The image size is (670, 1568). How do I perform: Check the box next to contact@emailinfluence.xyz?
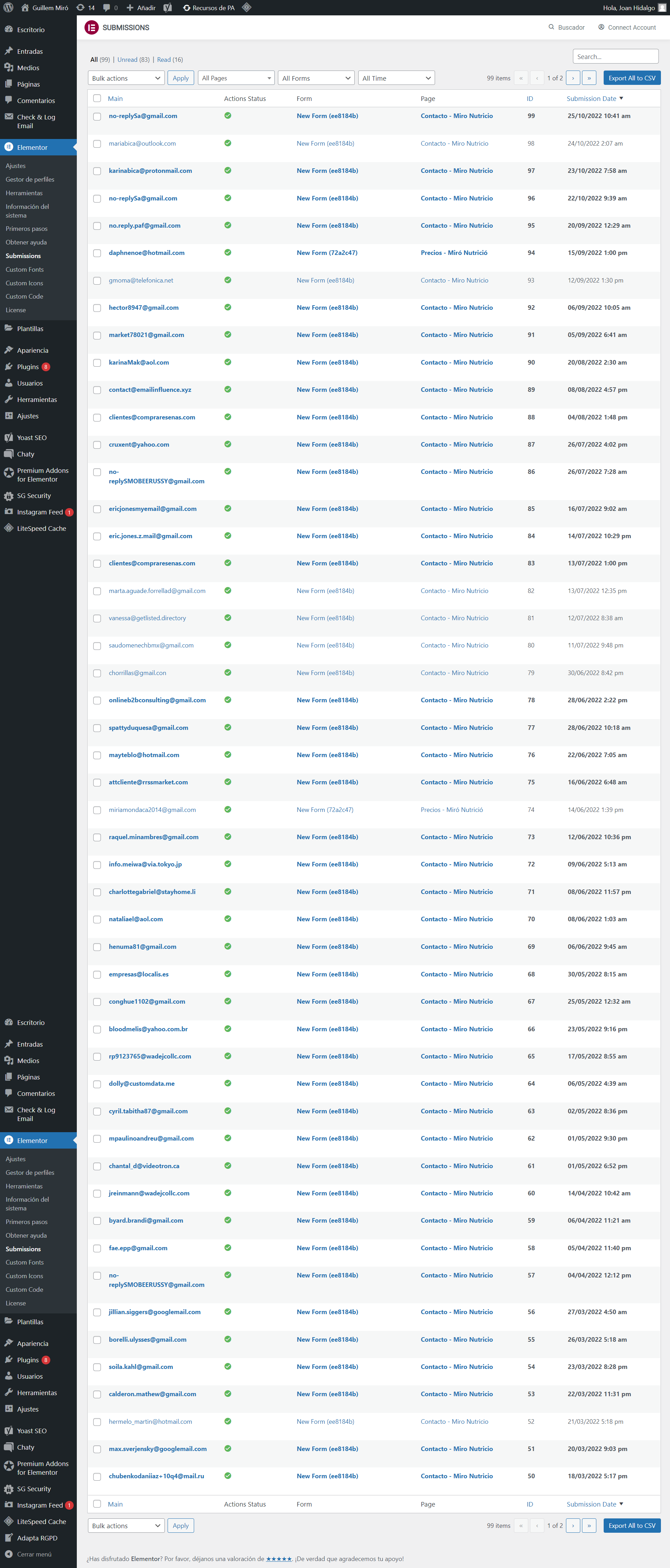pyautogui.click(x=97, y=390)
